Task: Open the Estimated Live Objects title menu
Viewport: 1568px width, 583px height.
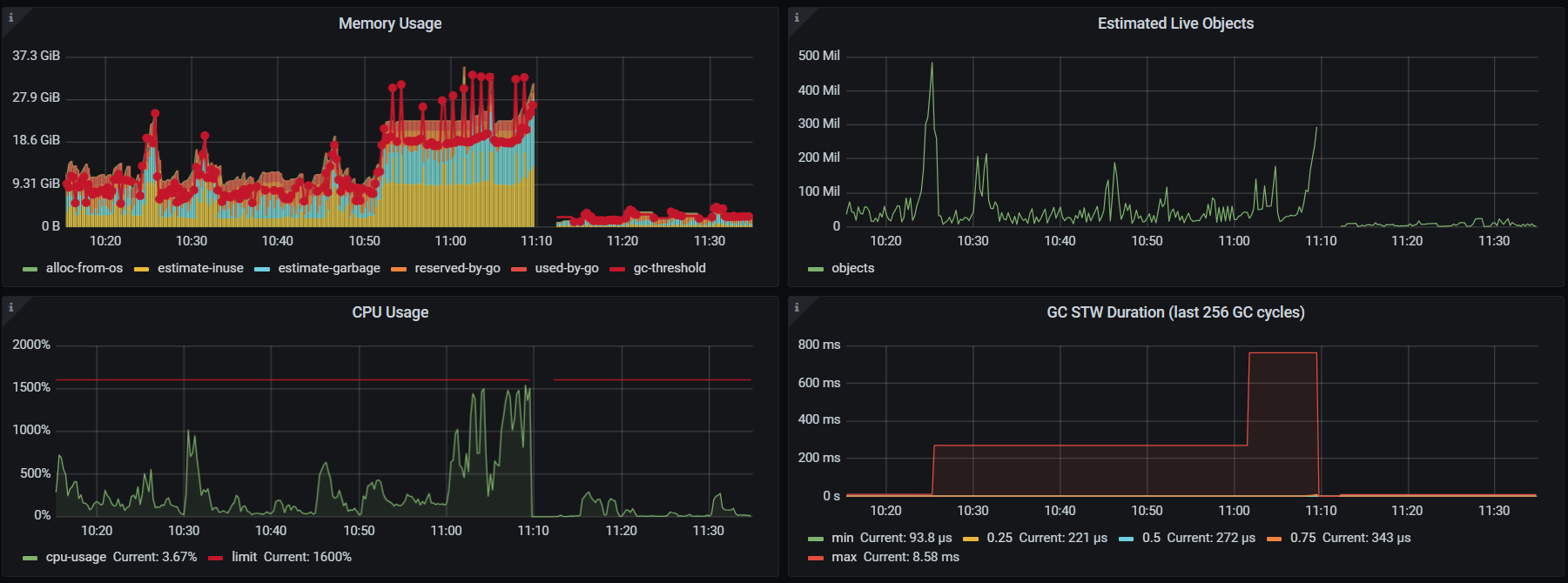Action: [1175, 23]
